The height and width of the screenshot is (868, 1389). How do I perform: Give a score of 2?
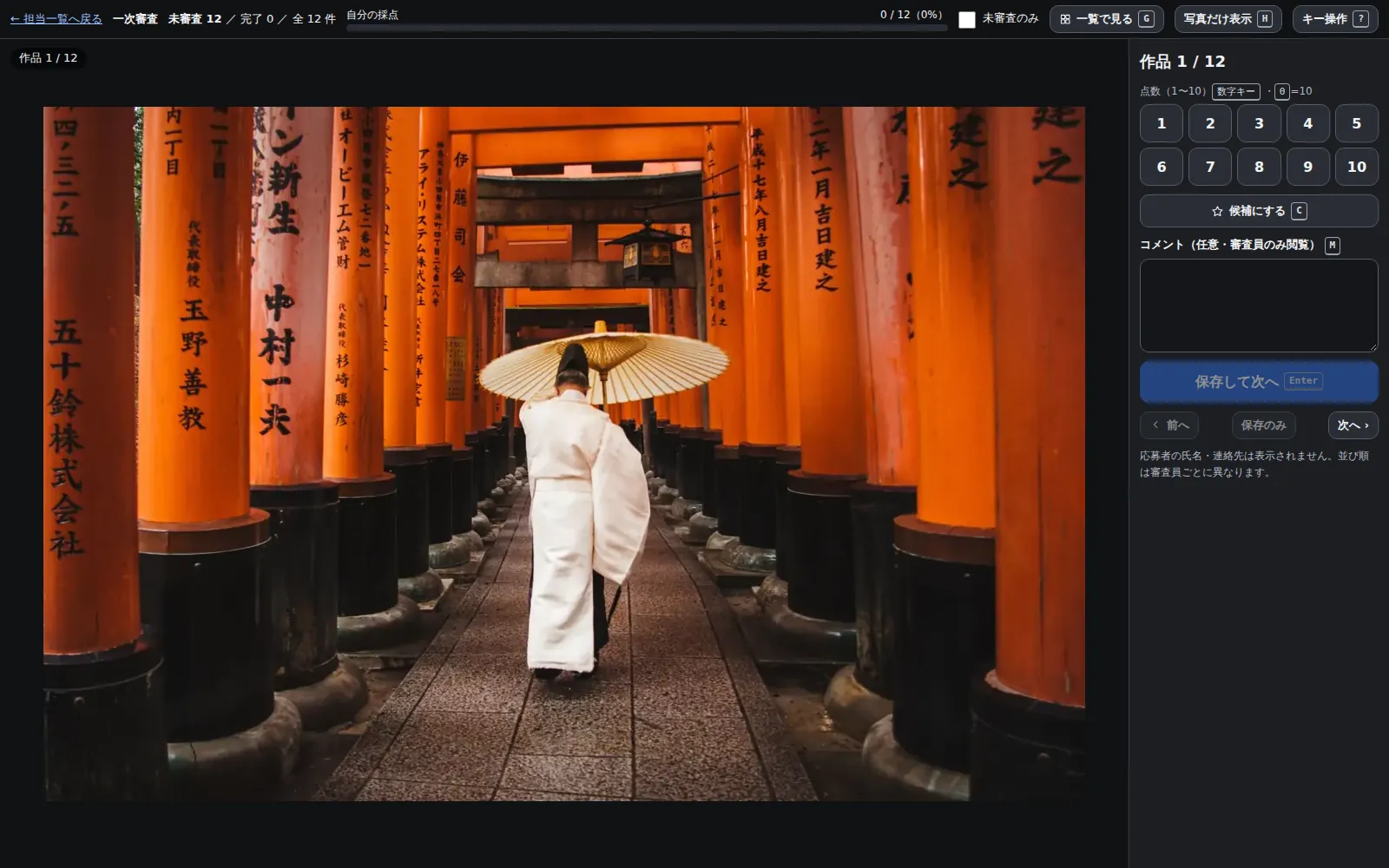pos(1209,123)
